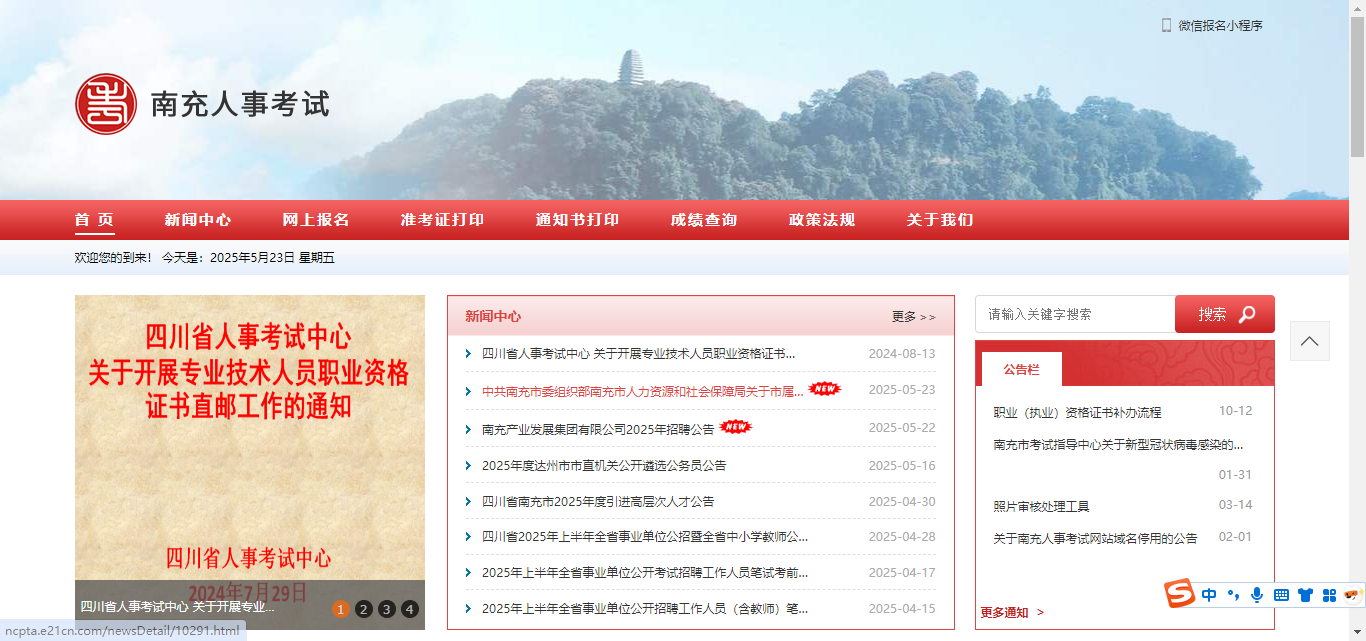
Task: Click the 南充人事考试 site title
Action: tap(240, 104)
